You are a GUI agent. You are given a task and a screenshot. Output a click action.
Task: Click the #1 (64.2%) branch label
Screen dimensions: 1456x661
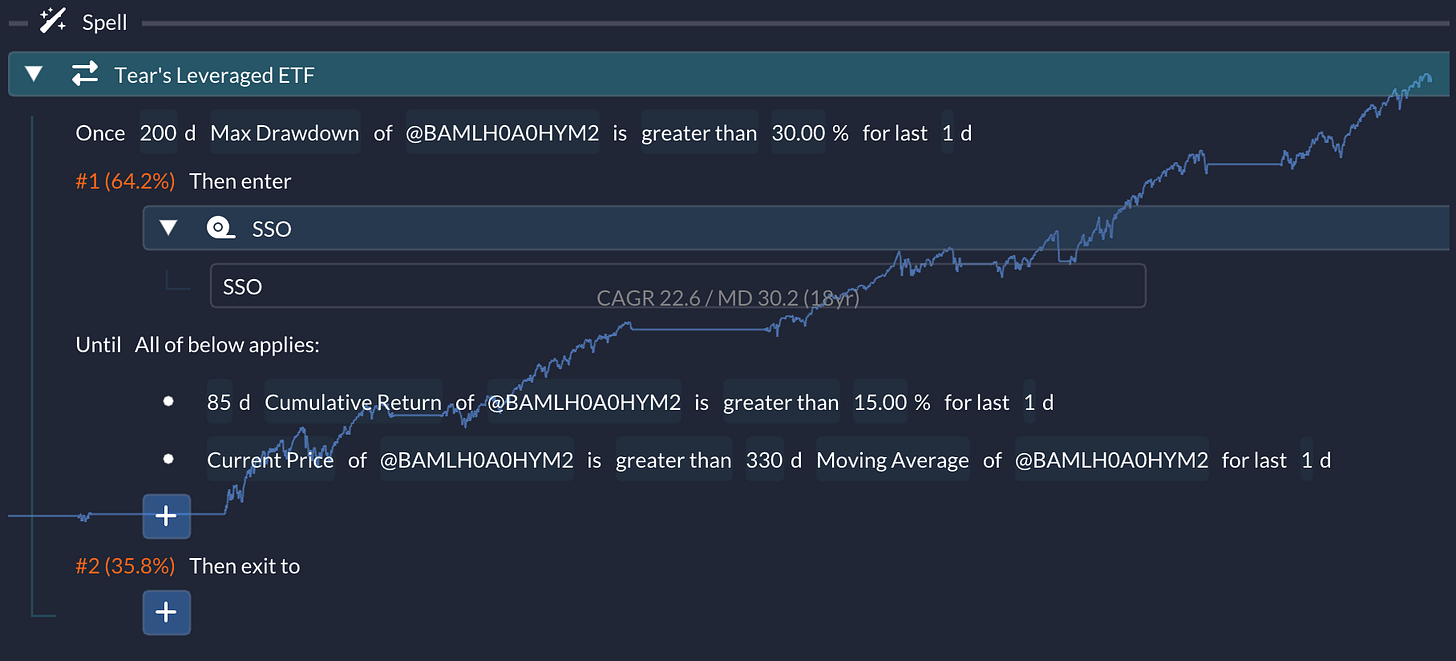click(125, 181)
